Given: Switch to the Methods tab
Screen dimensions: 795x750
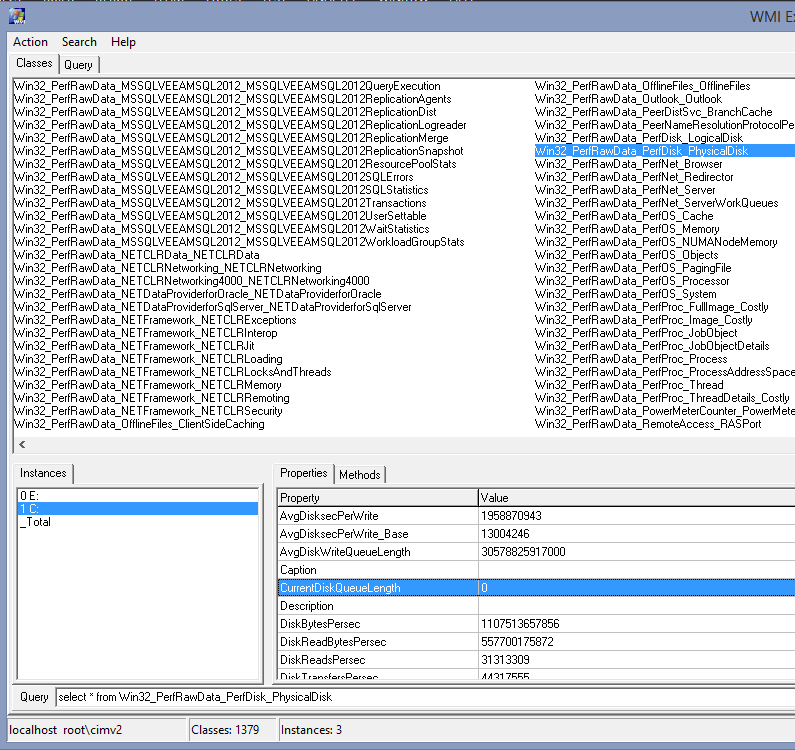Looking at the screenshot, I should pos(359,475).
